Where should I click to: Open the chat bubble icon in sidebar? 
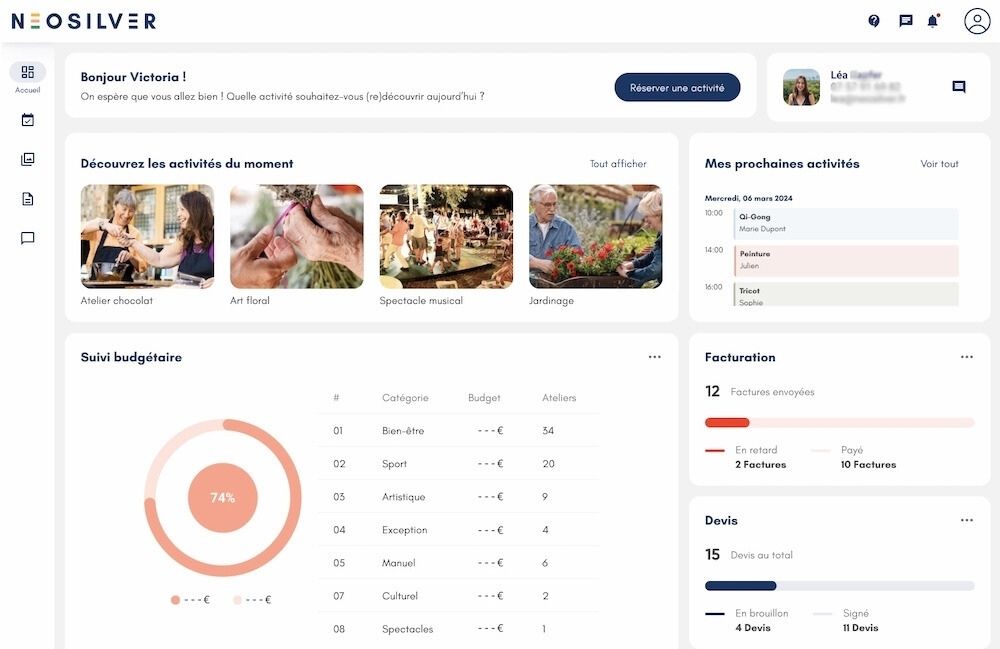coord(27,238)
